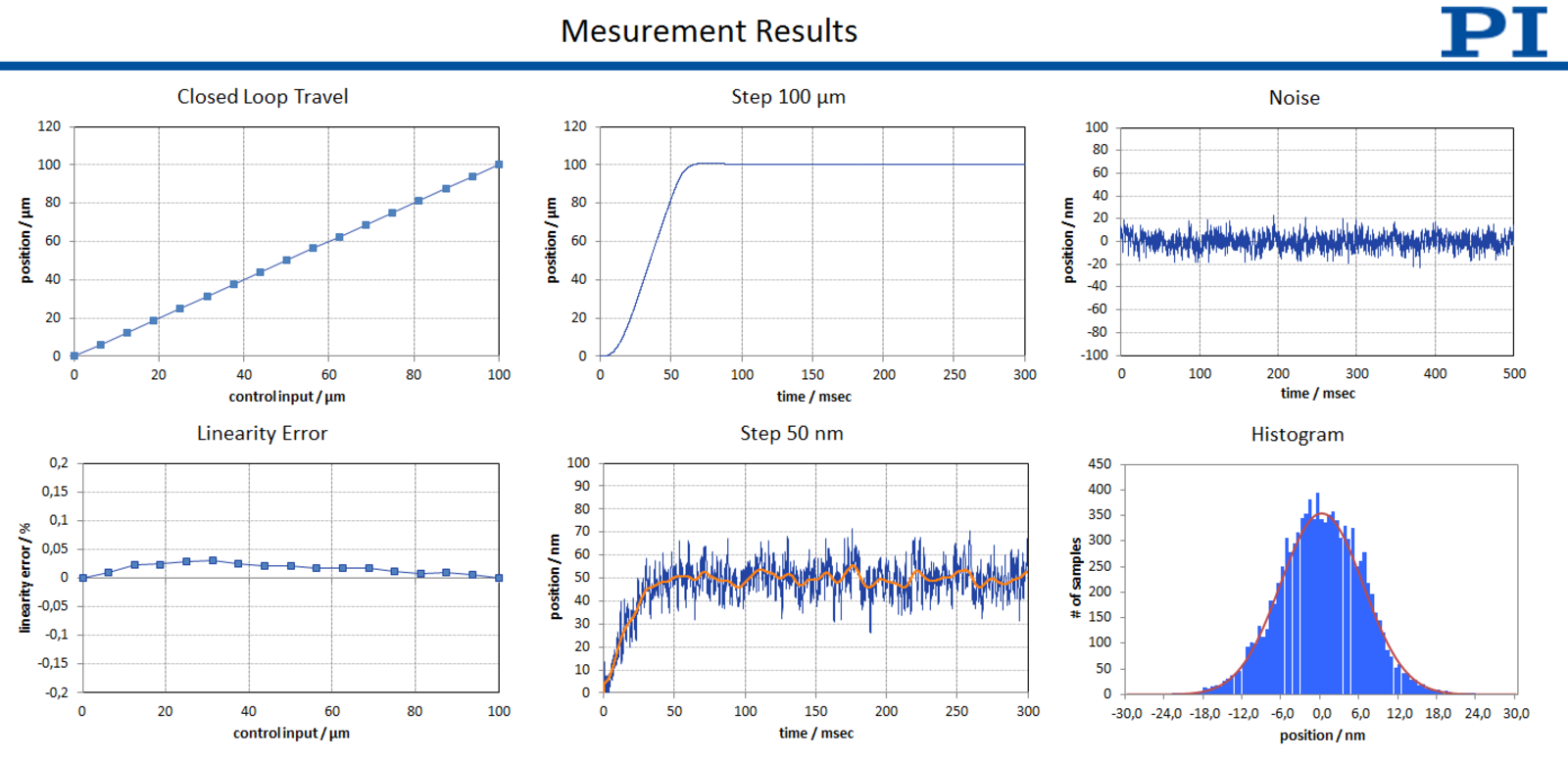Click the 500 tick label on Noise x-axis
Screen dimensions: 1568x760
coord(1514,374)
